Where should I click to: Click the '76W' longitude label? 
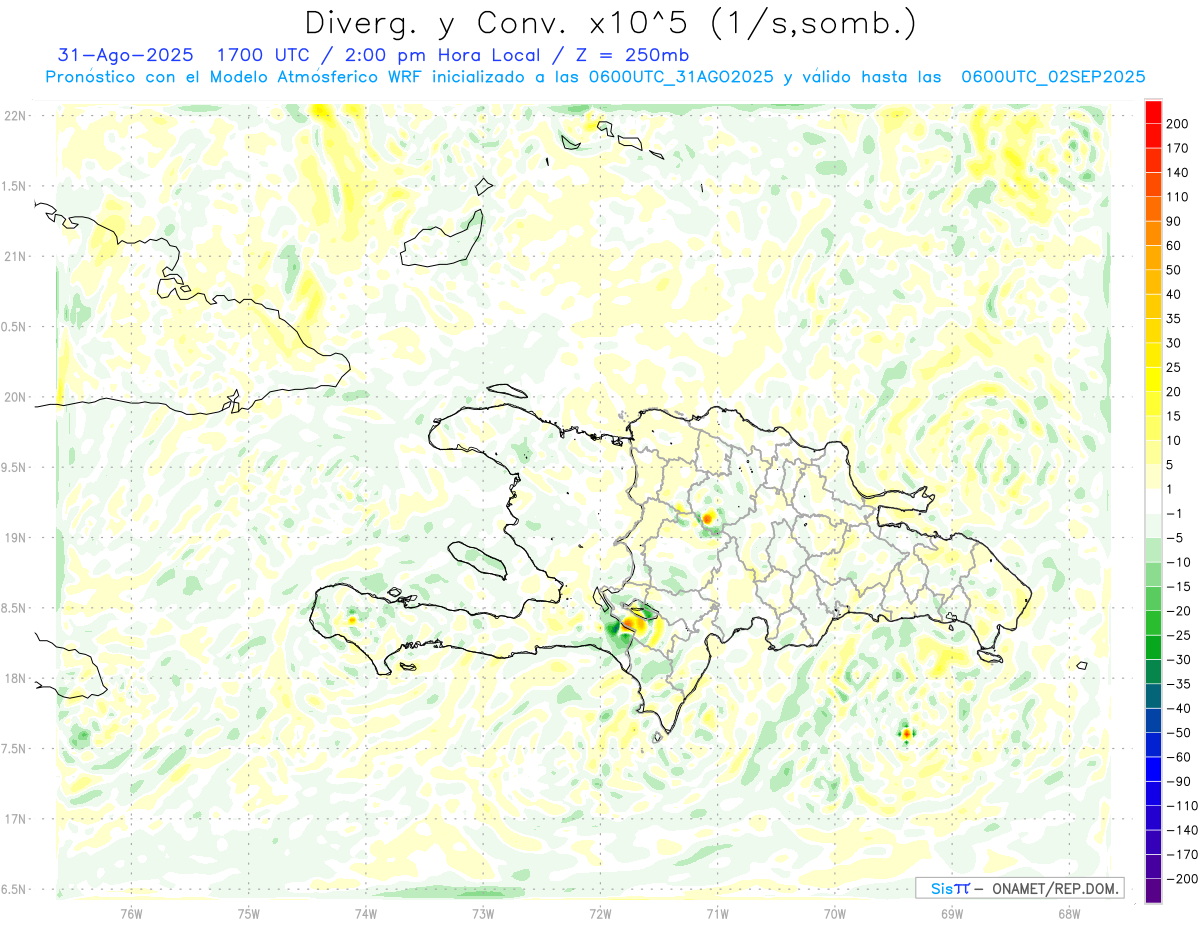click(131, 912)
